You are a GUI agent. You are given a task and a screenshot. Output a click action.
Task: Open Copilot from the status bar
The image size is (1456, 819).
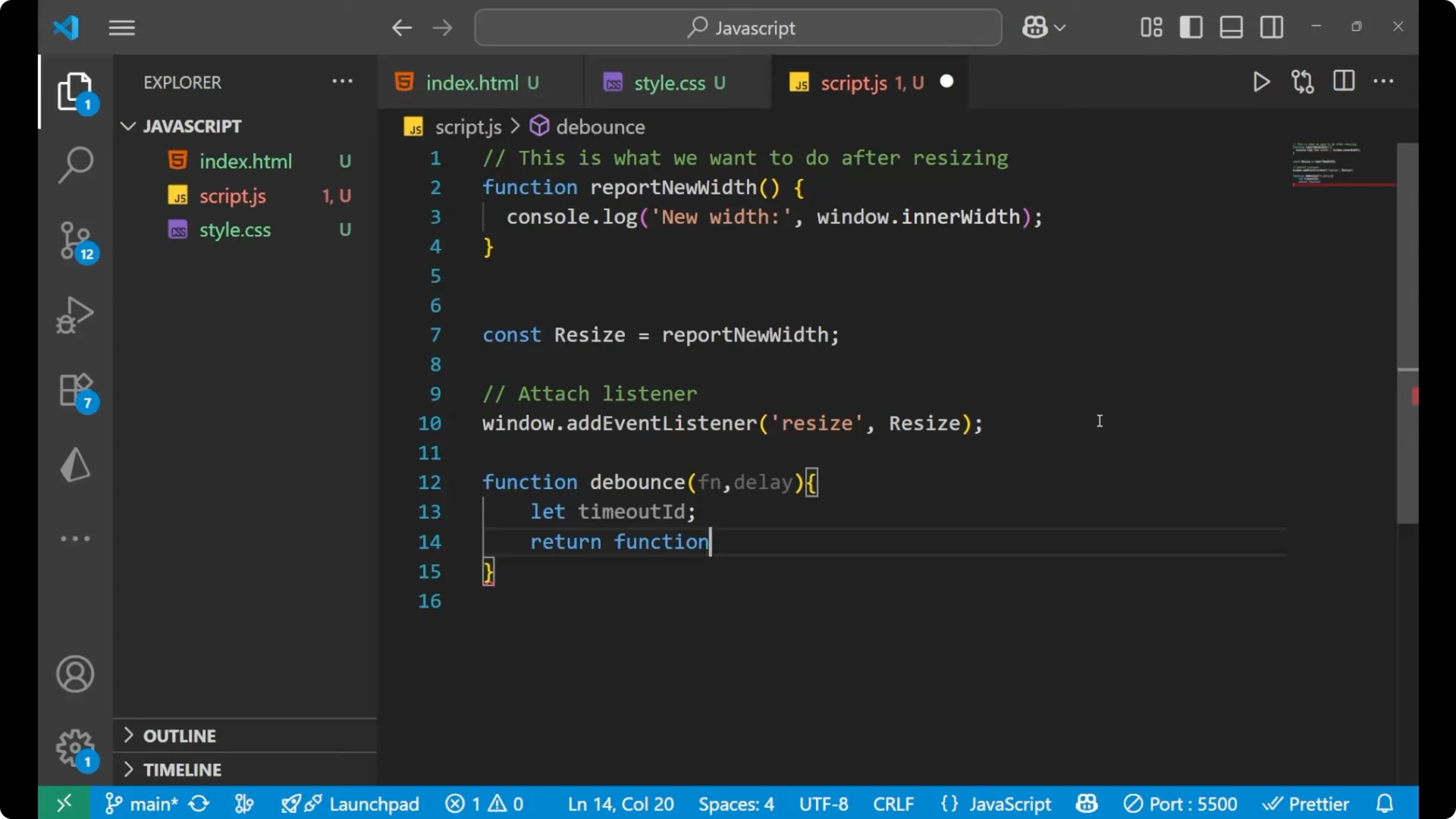coord(1087,803)
